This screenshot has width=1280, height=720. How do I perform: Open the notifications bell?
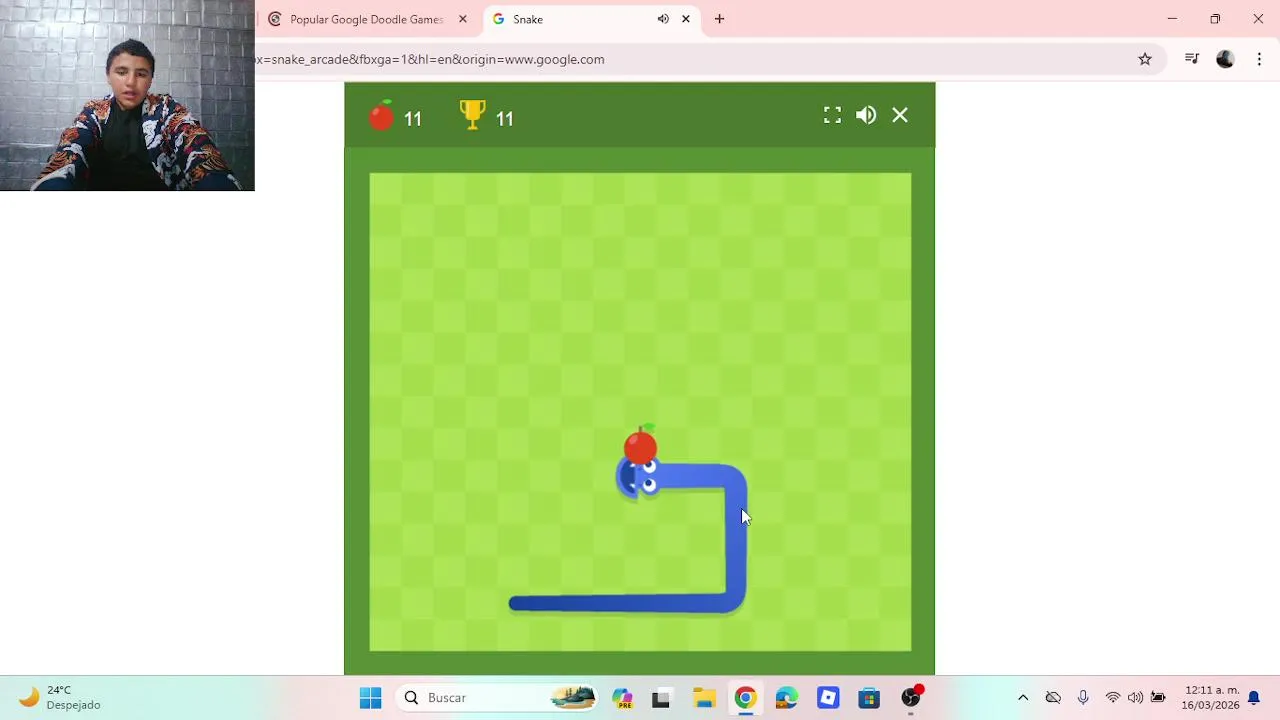[1253, 698]
